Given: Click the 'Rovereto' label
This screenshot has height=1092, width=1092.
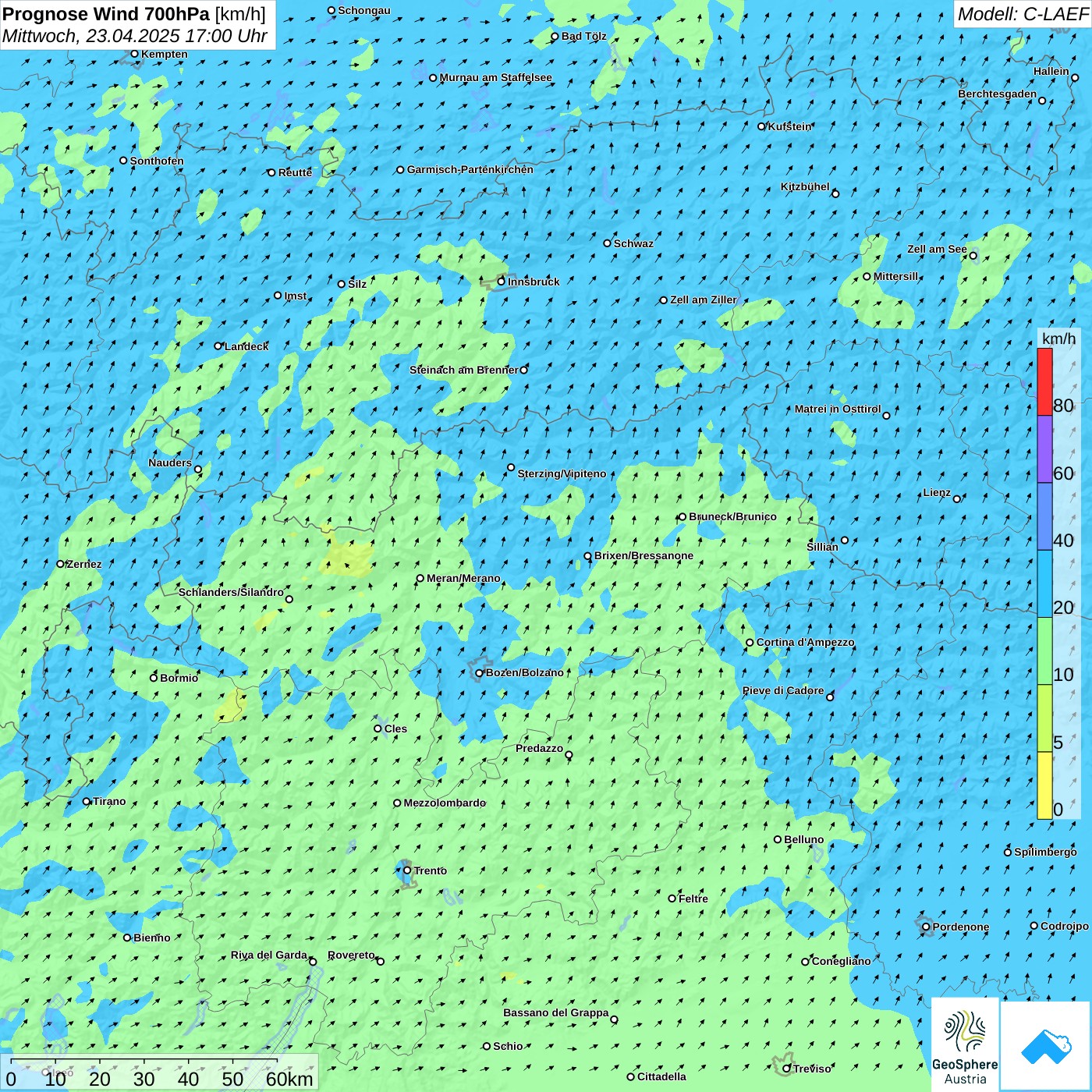Looking at the screenshot, I should [351, 955].
